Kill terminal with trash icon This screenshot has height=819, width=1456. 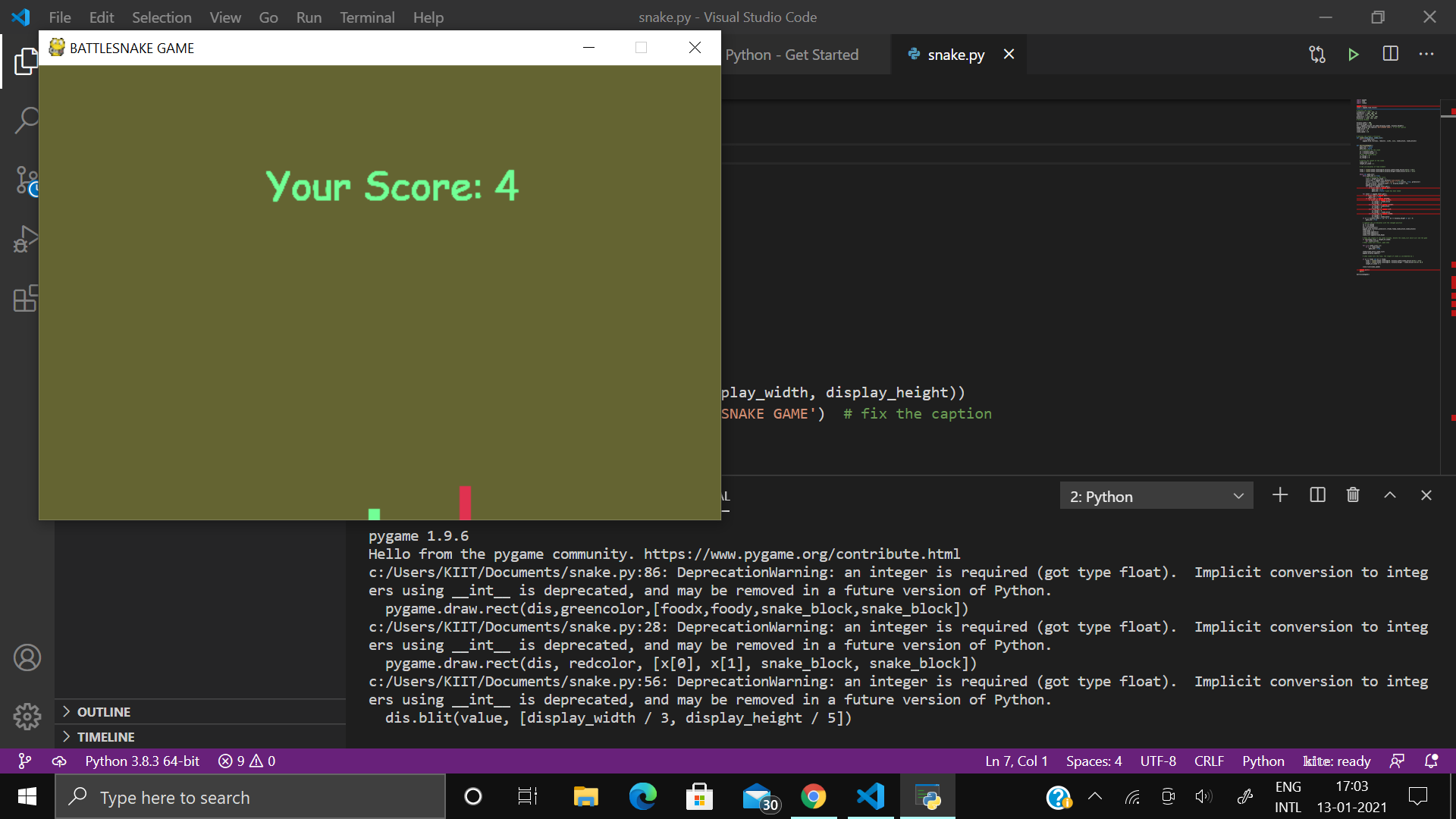click(1353, 495)
